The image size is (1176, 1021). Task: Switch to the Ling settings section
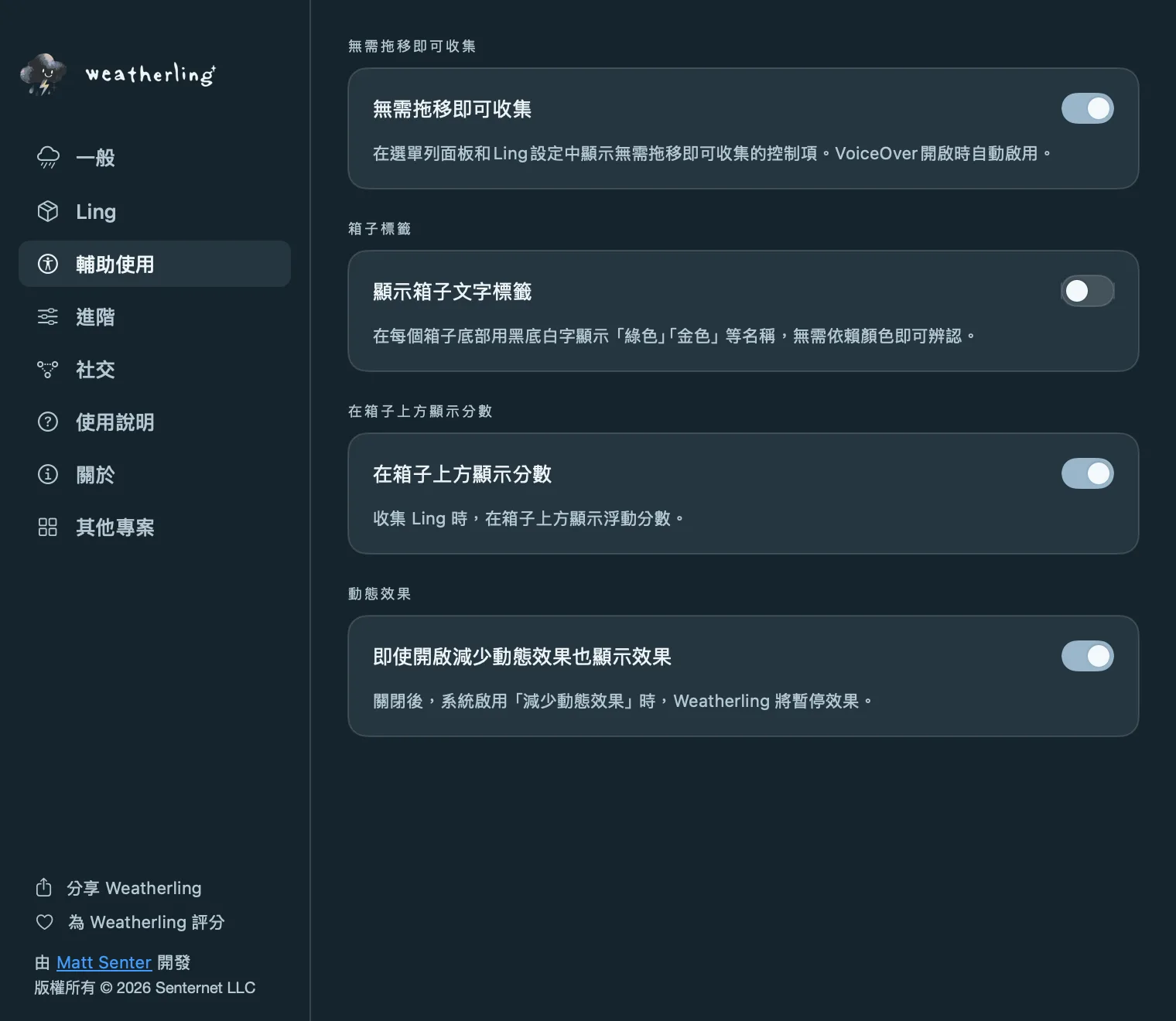click(155, 211)
